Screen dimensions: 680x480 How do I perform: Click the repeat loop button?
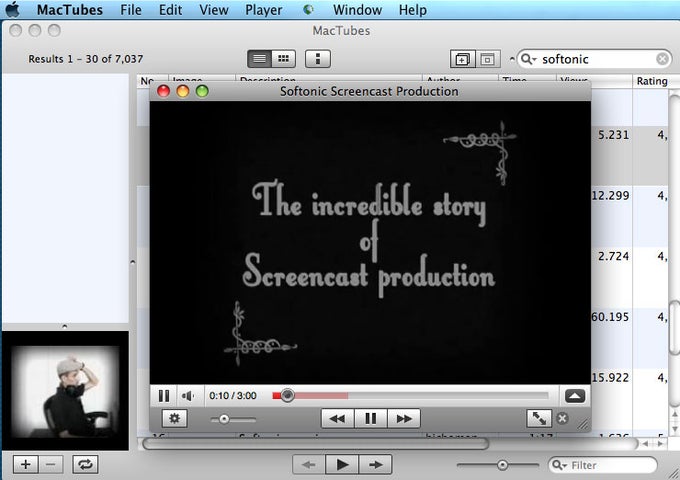(x=85, y=464)
